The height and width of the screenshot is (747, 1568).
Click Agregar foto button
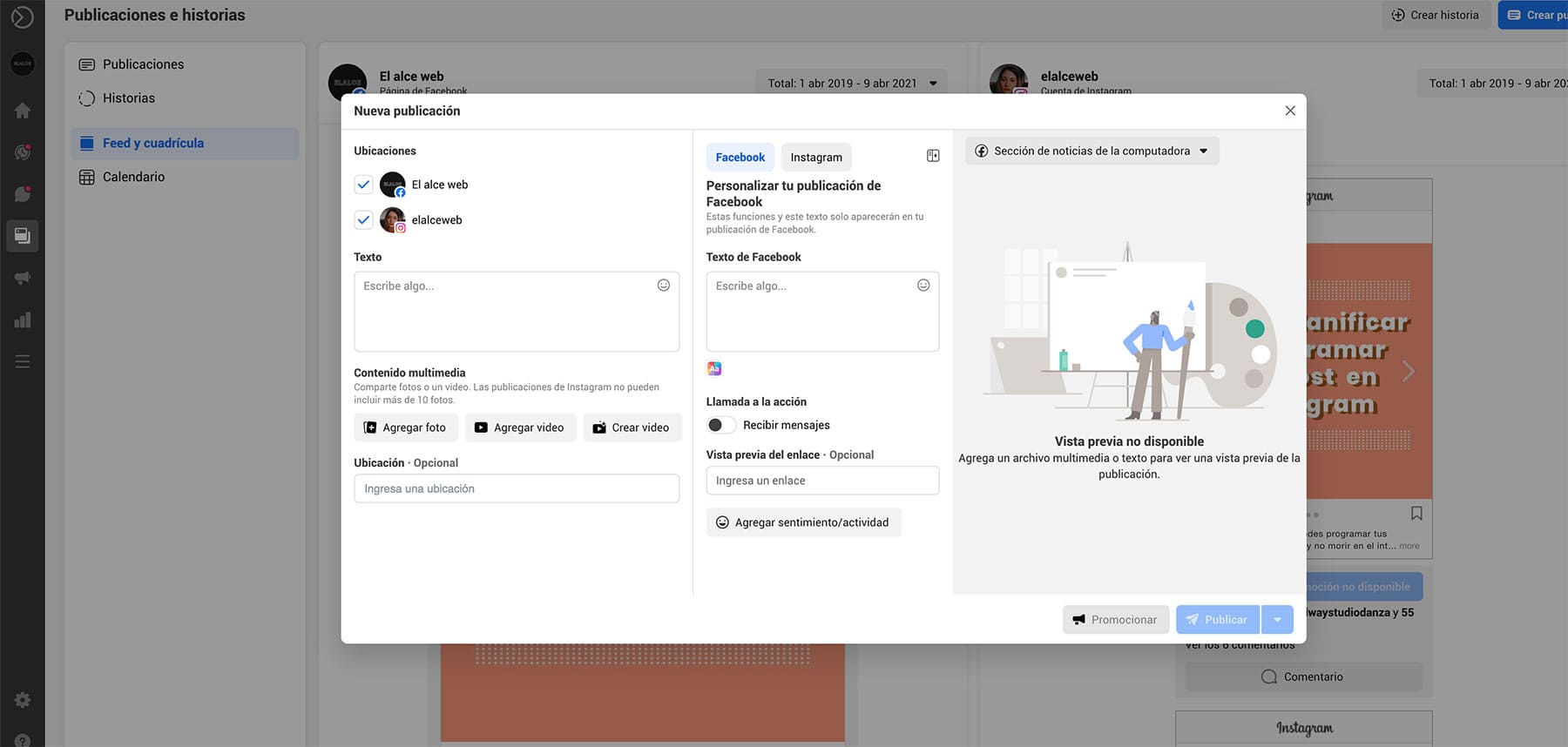pos(405,427)
